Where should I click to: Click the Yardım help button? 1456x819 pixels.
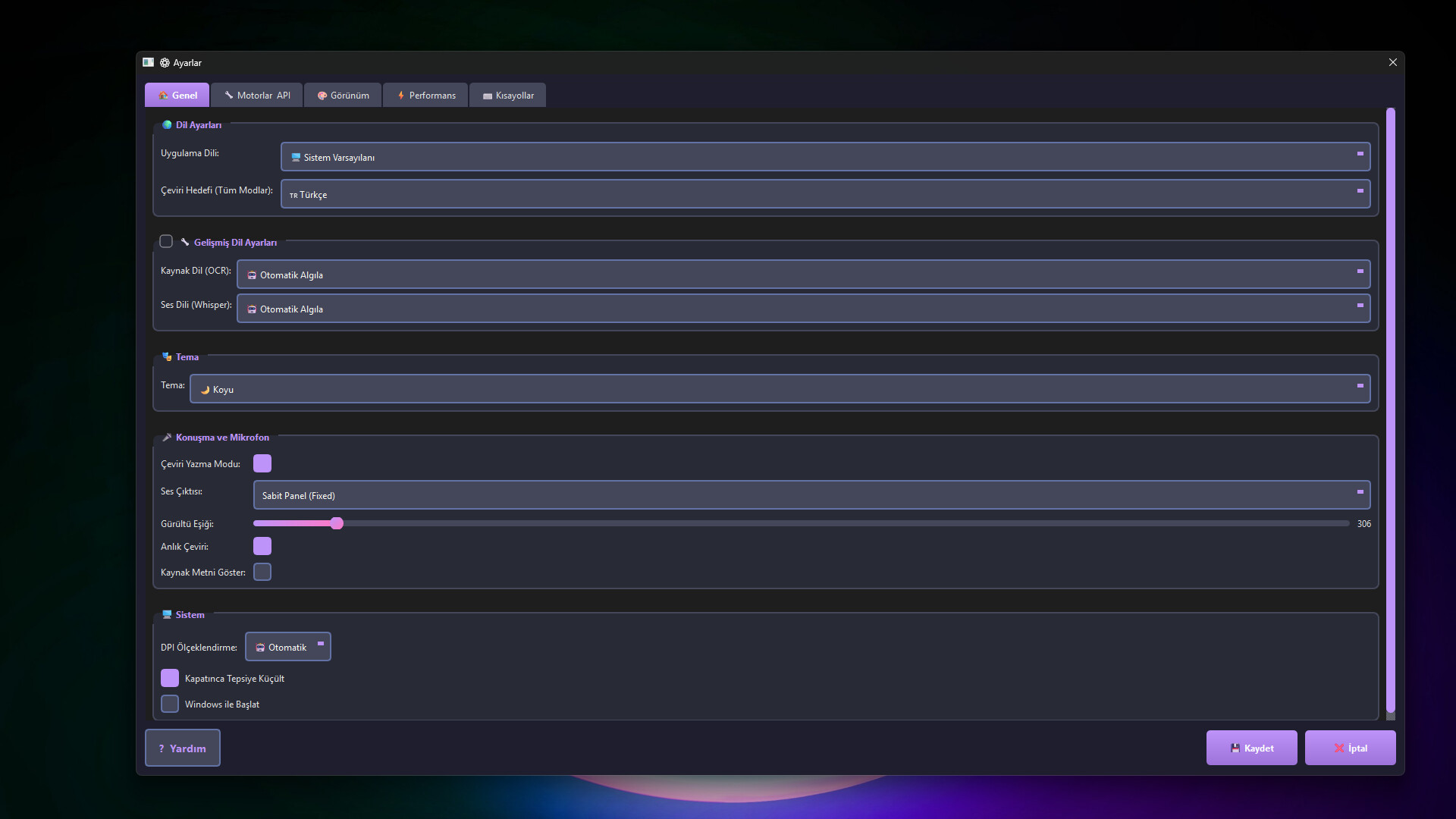pos(183,748)
